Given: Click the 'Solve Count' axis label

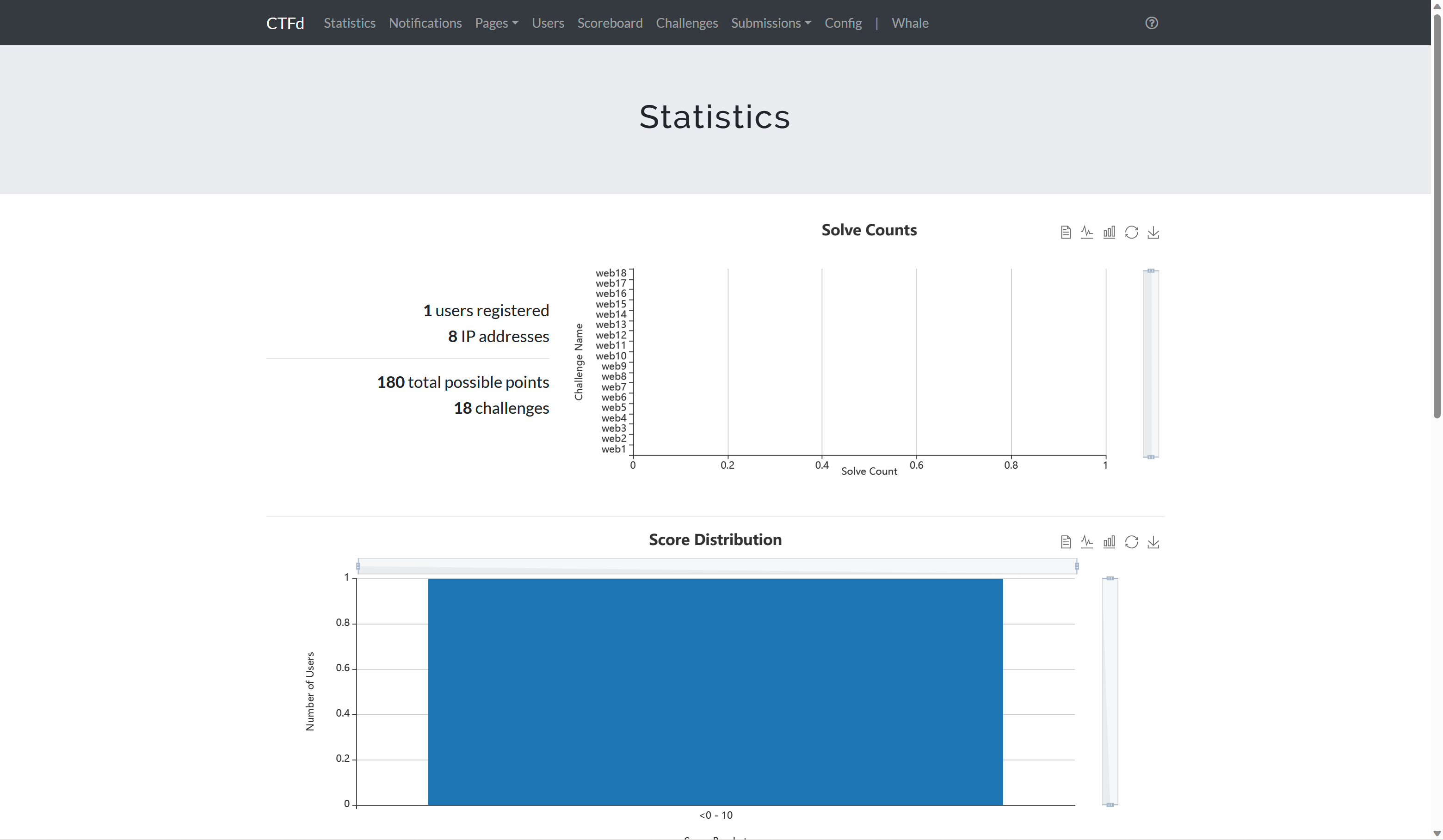Looking at the screenshot, I should (x=869, y=471).
